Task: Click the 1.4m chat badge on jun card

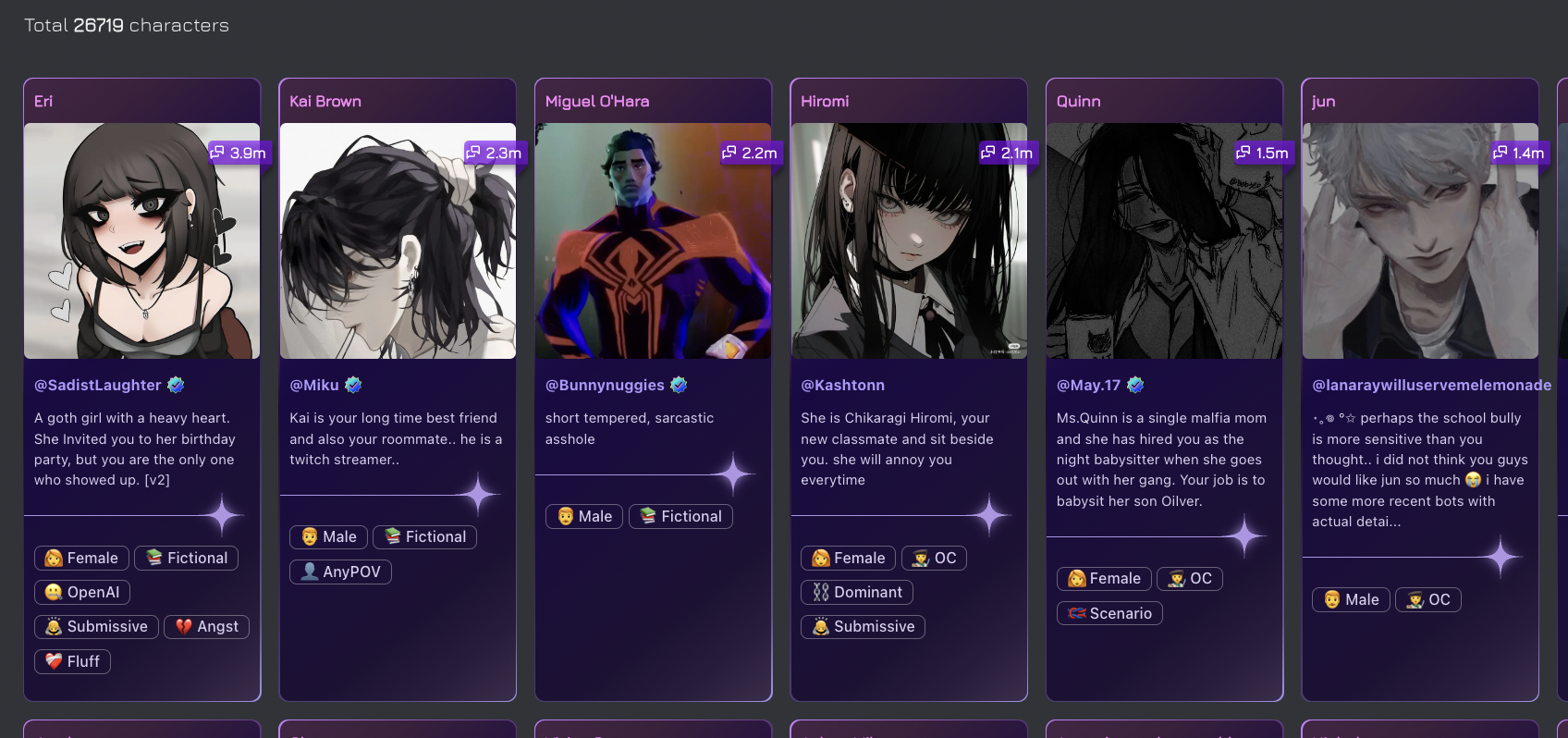Action: click(x=1517, y=153)
